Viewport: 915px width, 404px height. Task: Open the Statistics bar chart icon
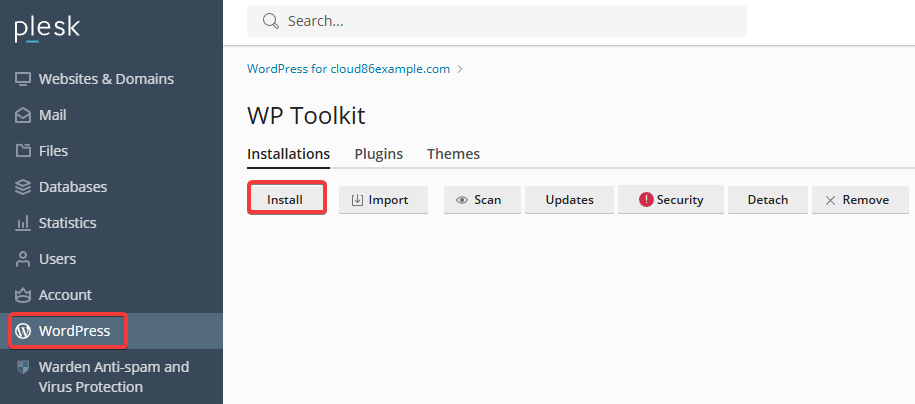pos(23,222)
